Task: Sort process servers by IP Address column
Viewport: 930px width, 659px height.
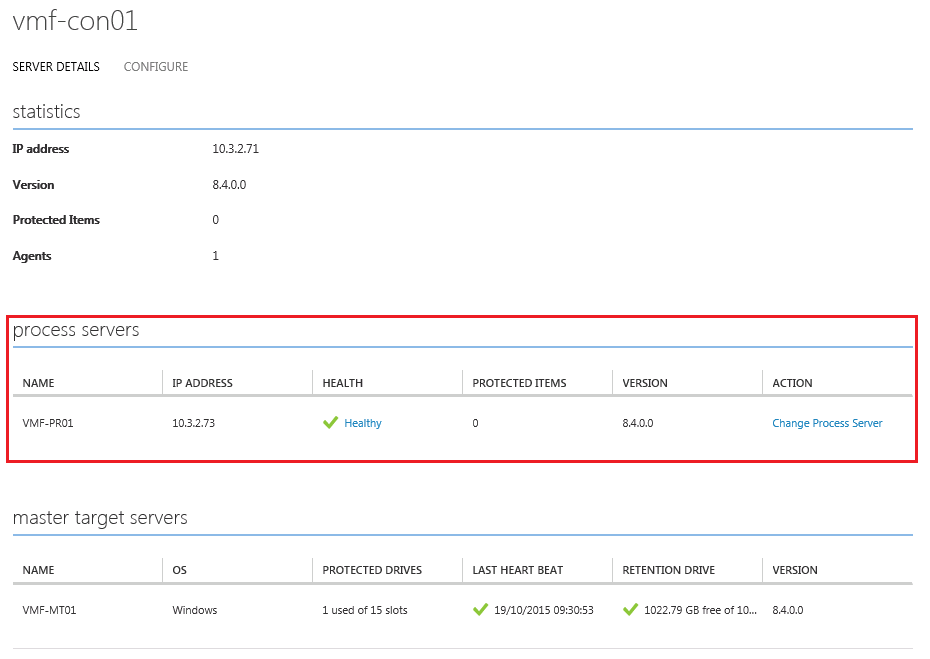Action: pyautogui.click(x=202, y=383)
